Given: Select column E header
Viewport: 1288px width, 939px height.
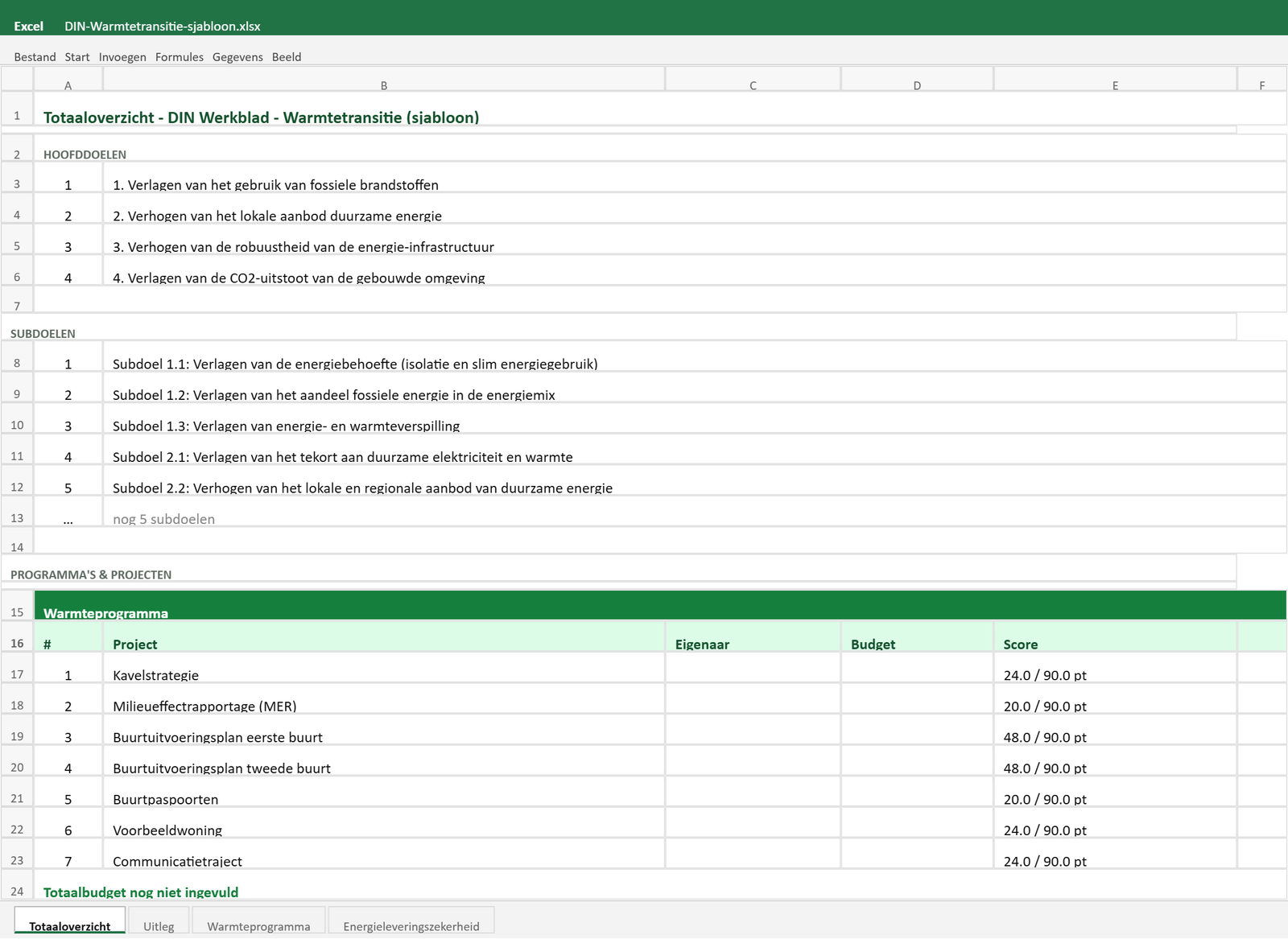Looking at the screenshot, I should [x=1115, y=79].
